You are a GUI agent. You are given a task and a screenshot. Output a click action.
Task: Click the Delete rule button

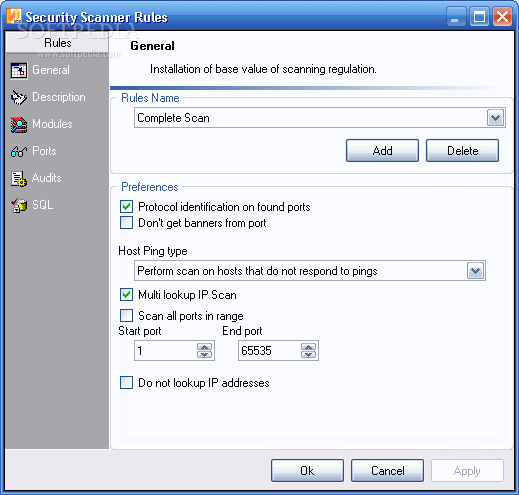coord(462,151)
